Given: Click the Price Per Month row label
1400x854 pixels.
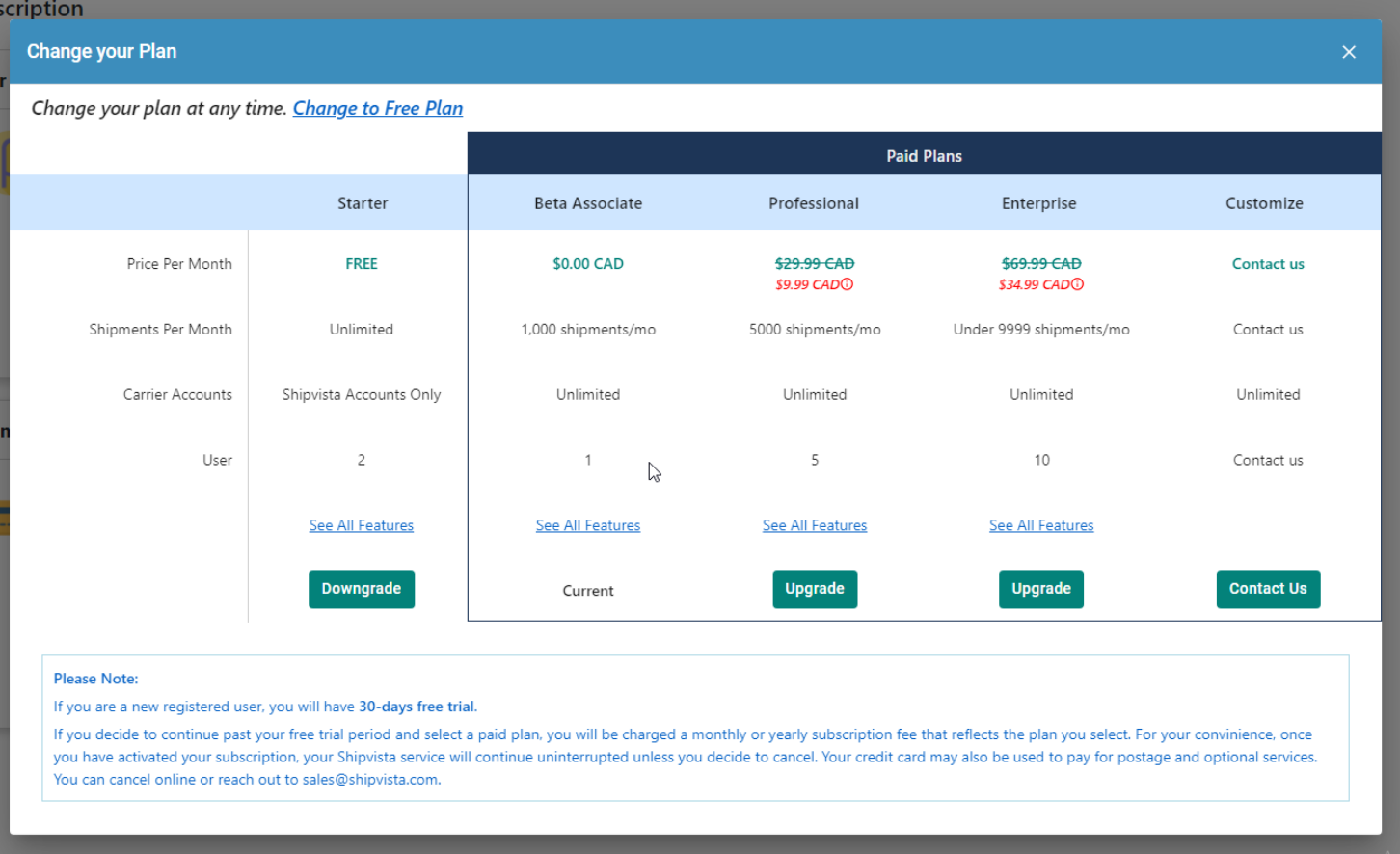Looking at the screenshot, I should coord(179,264).
